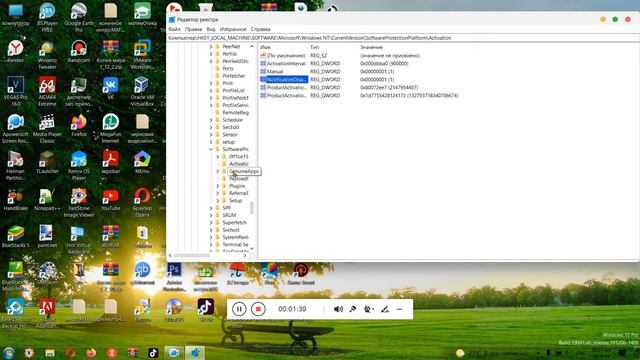The image size is (640, 360).
Task: Launch the MEmu desktop icon
Action: tap(142, 162)
